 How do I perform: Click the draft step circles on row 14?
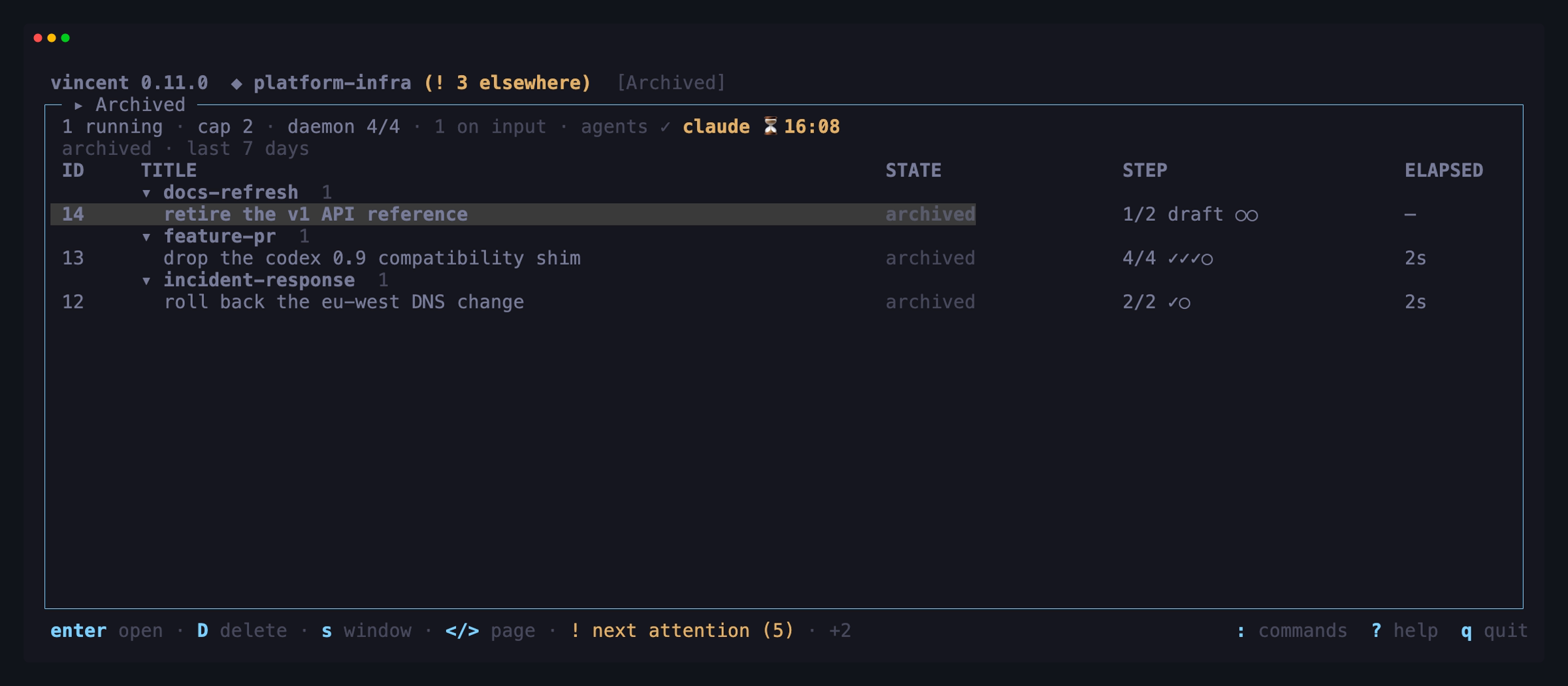(x=1247, y=215)
